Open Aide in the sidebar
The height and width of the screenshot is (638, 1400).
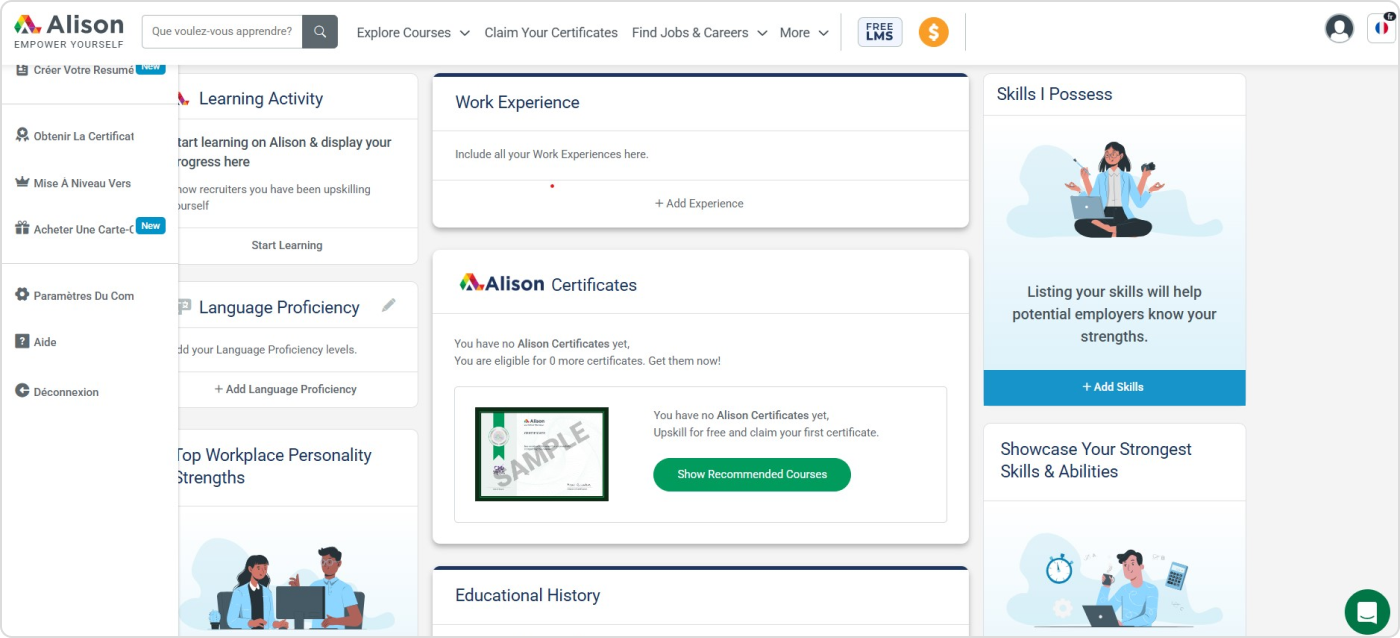(45, 342)
